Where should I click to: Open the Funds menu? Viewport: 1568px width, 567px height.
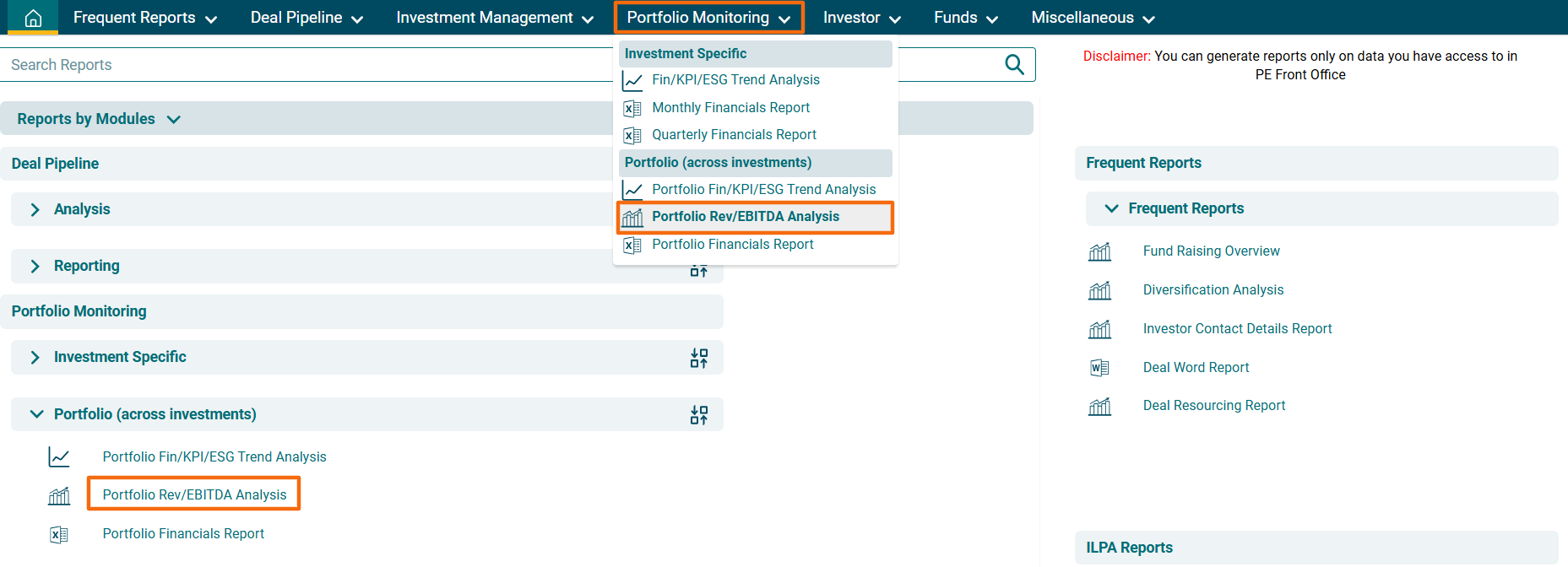click(965, 18)
